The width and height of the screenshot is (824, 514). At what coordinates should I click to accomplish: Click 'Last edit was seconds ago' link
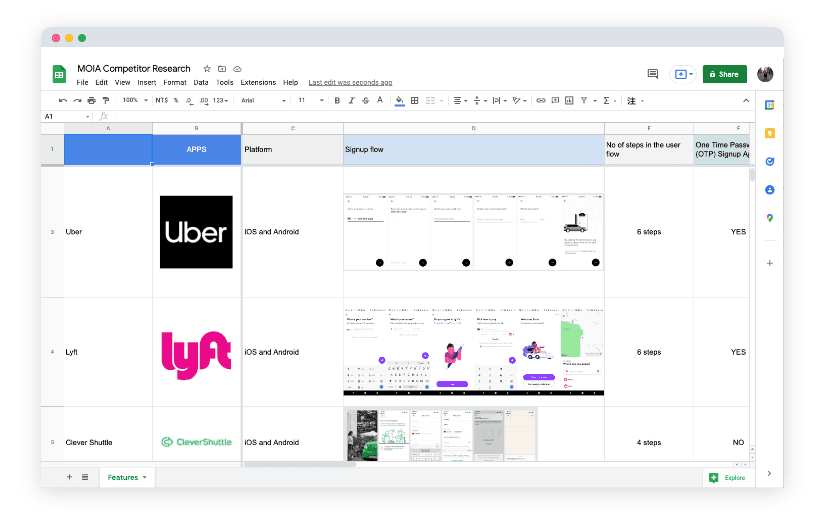[x=350, y=83]
